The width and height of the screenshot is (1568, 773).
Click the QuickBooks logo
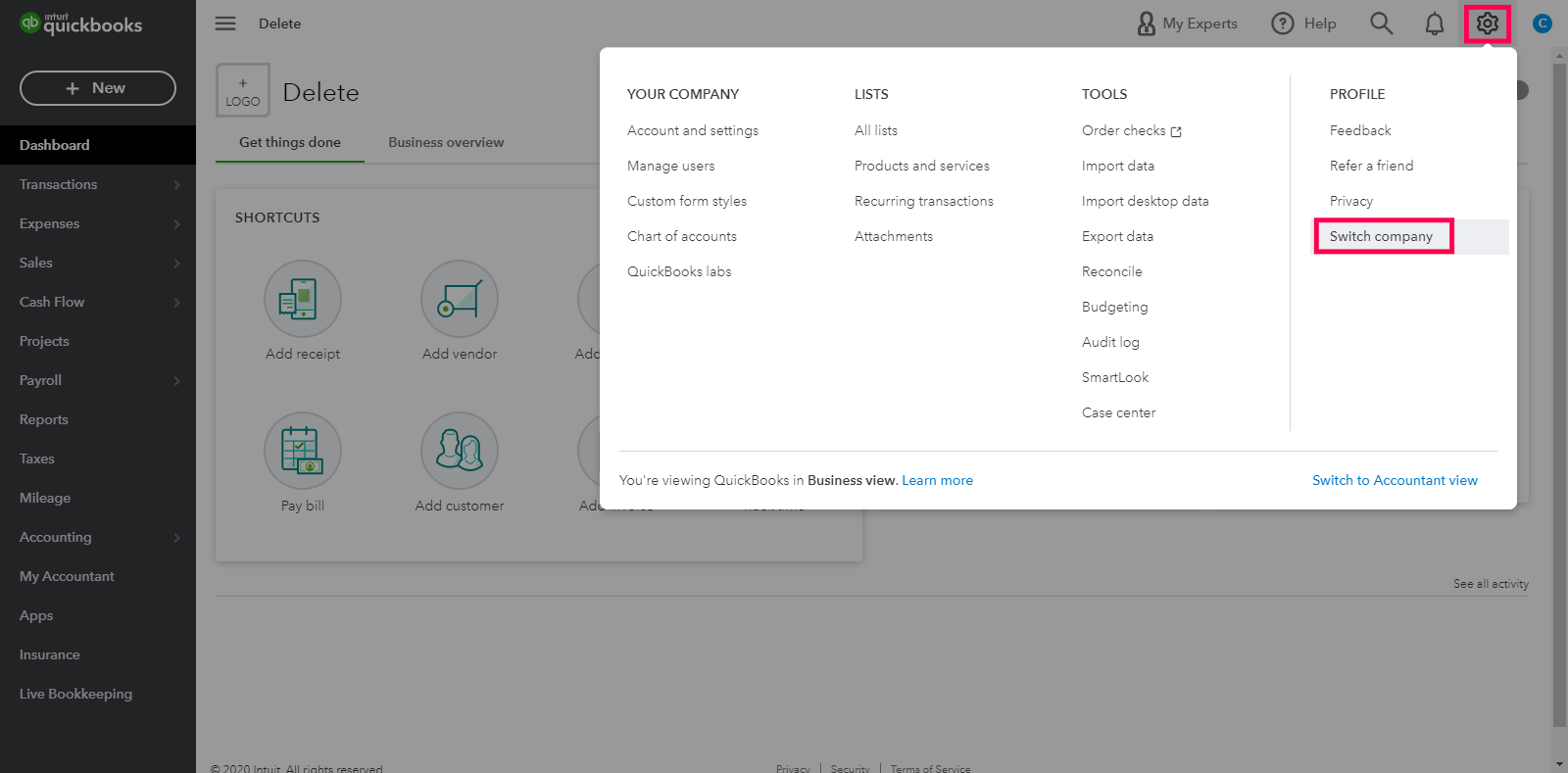[x=81, y=24]
